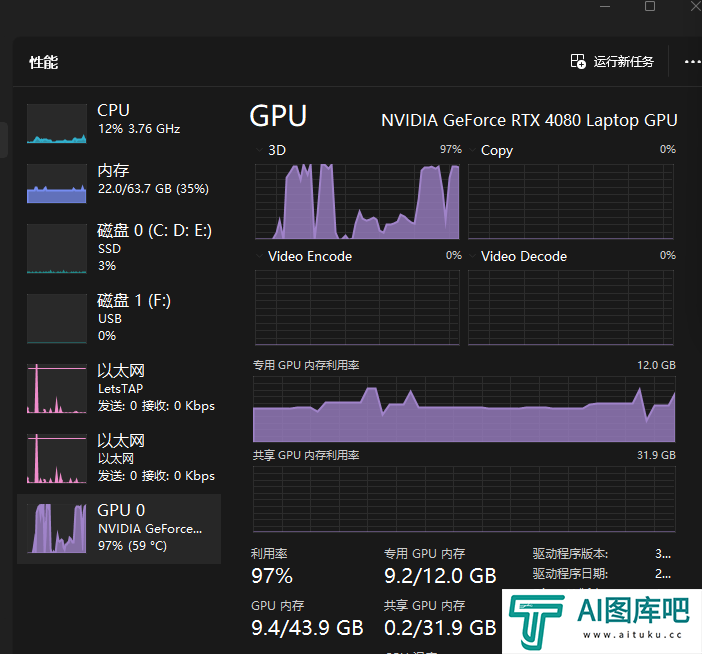The image size is (702, 654).
Task: Click the Copy engine graph
Action: point(571,201)
